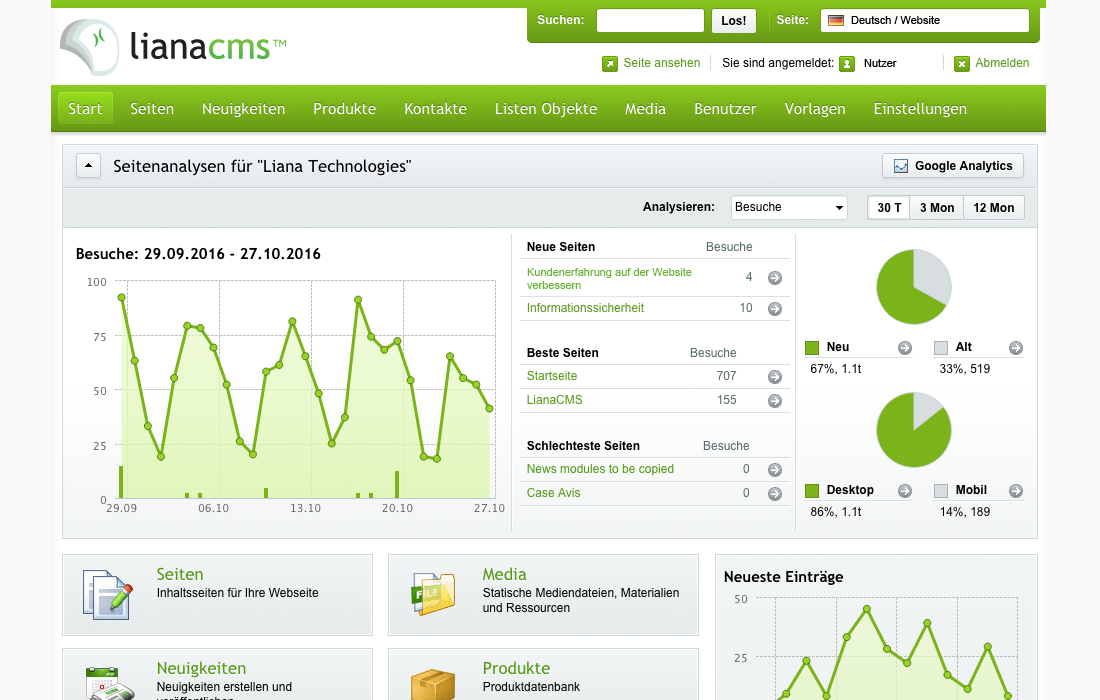Open arrow icon for Startseite row
Screen dimensions: 1100x700
(774, 377)
